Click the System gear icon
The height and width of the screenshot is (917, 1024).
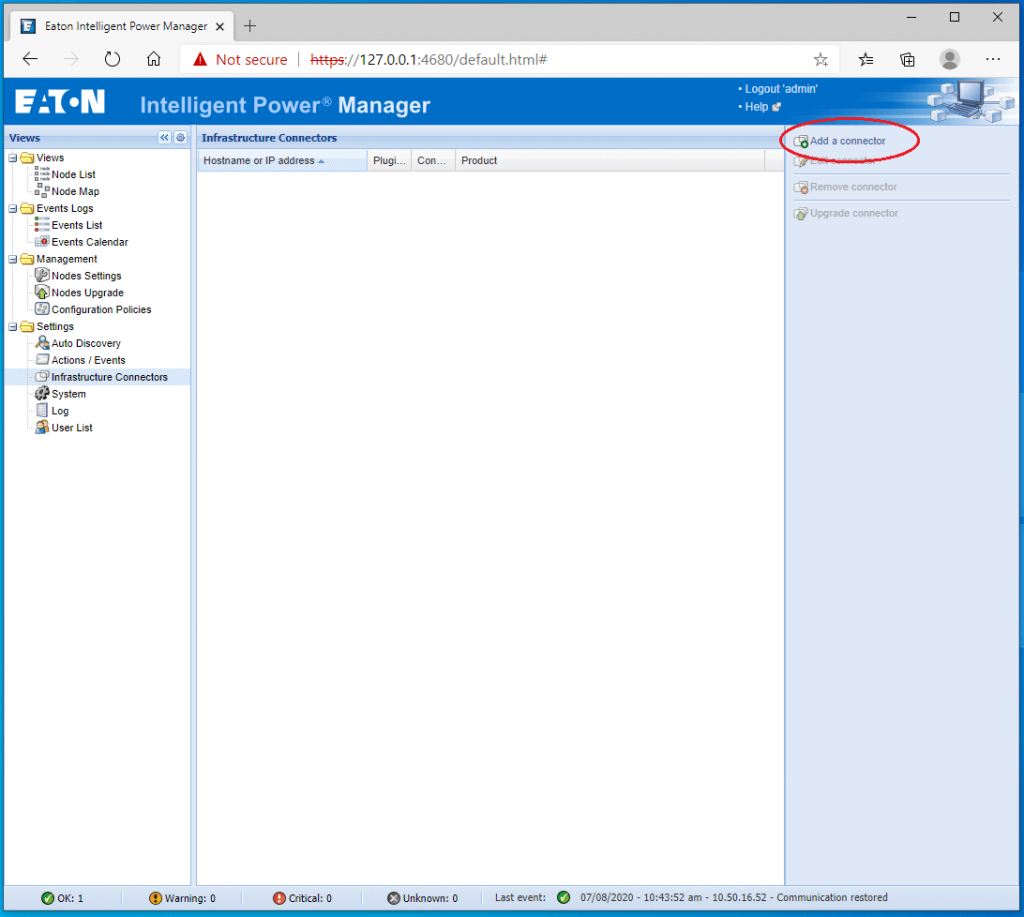click(x=42, y=393)
